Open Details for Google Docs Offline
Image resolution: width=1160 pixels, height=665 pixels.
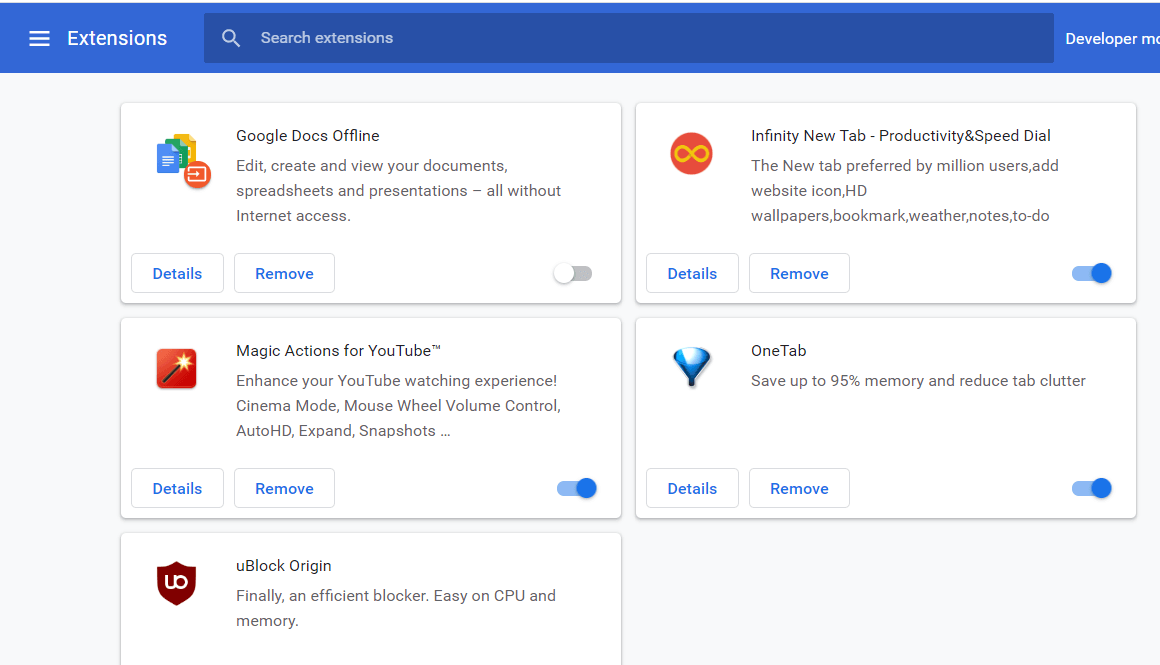click(178, 274)
